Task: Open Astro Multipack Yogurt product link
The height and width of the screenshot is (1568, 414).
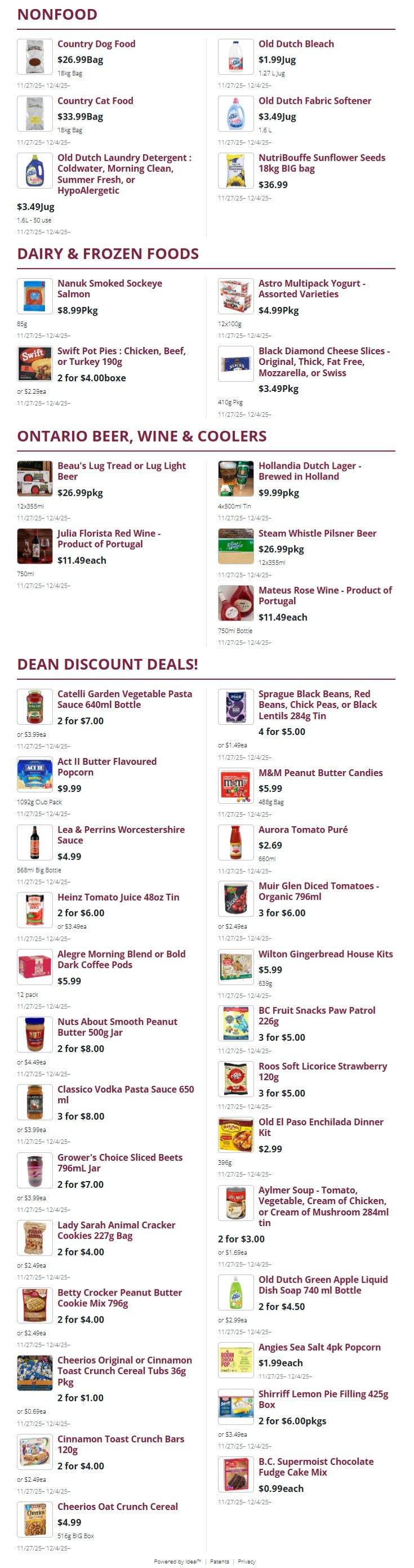Action: 311,288
